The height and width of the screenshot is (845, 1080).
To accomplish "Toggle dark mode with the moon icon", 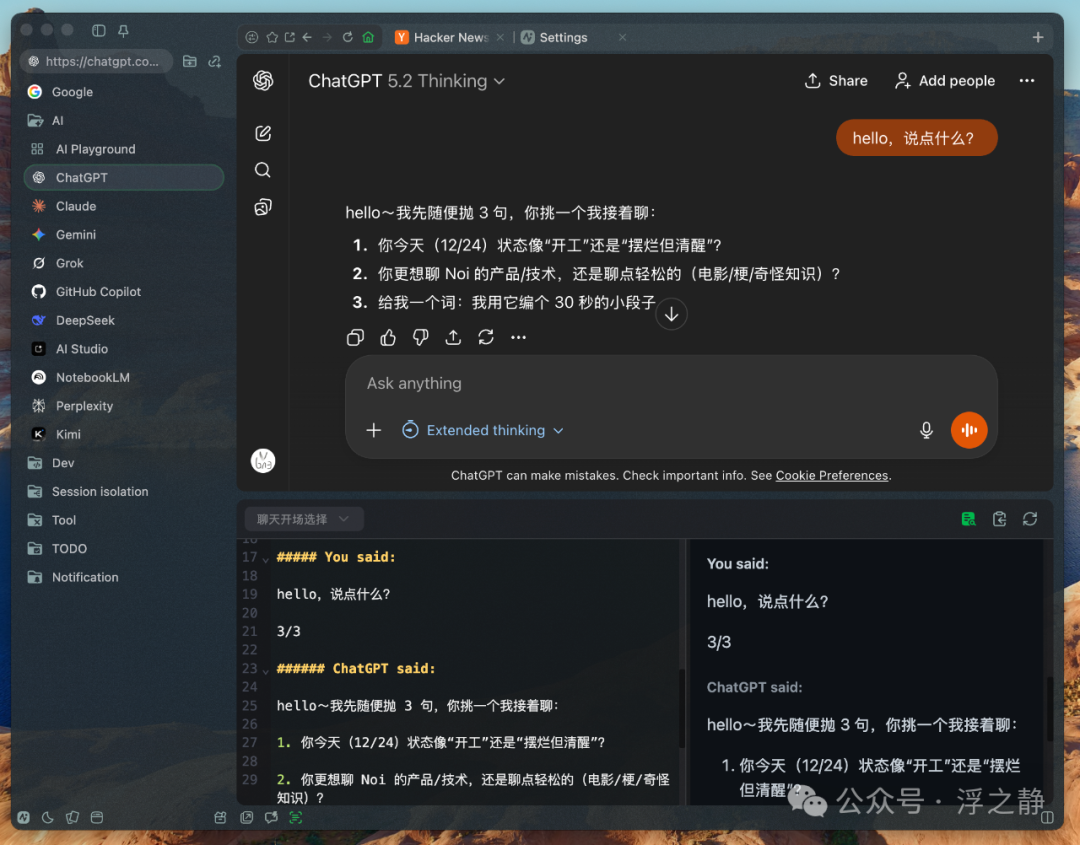I will pos(48,817).
